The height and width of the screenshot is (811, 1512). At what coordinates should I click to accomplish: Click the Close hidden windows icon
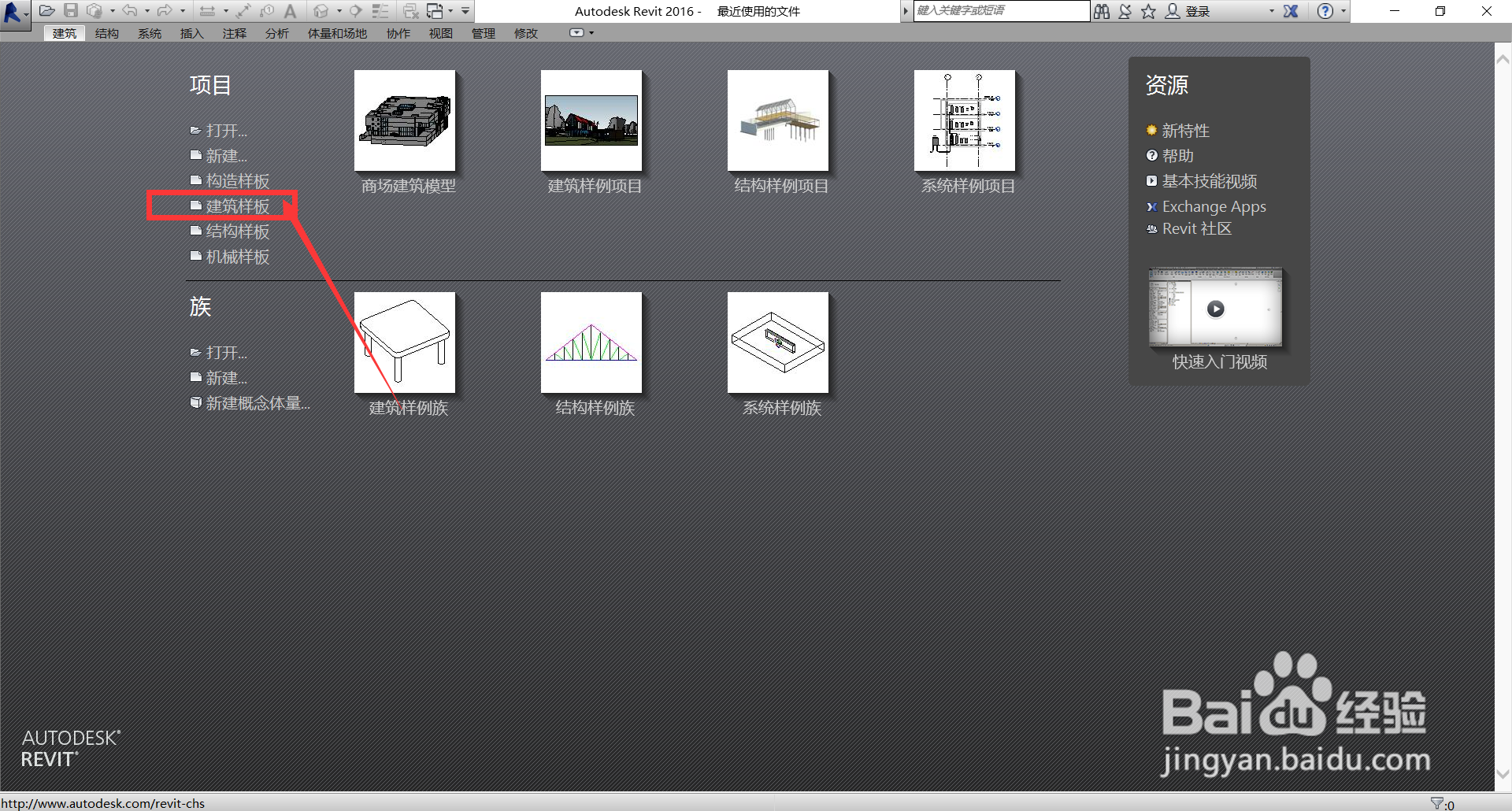pyautogui.click(x=410, y=11)
